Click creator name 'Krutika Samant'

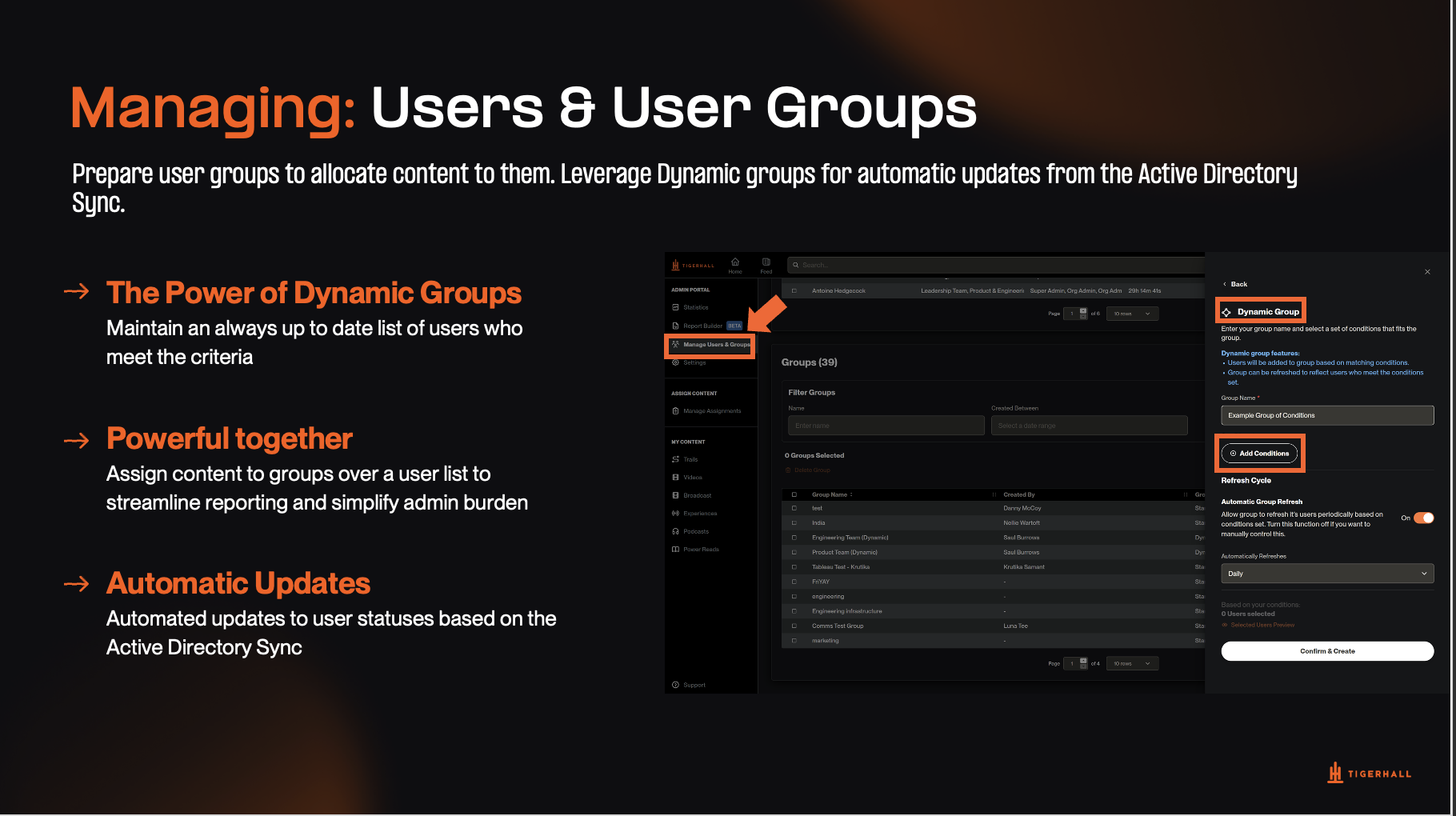point(1024,566)
